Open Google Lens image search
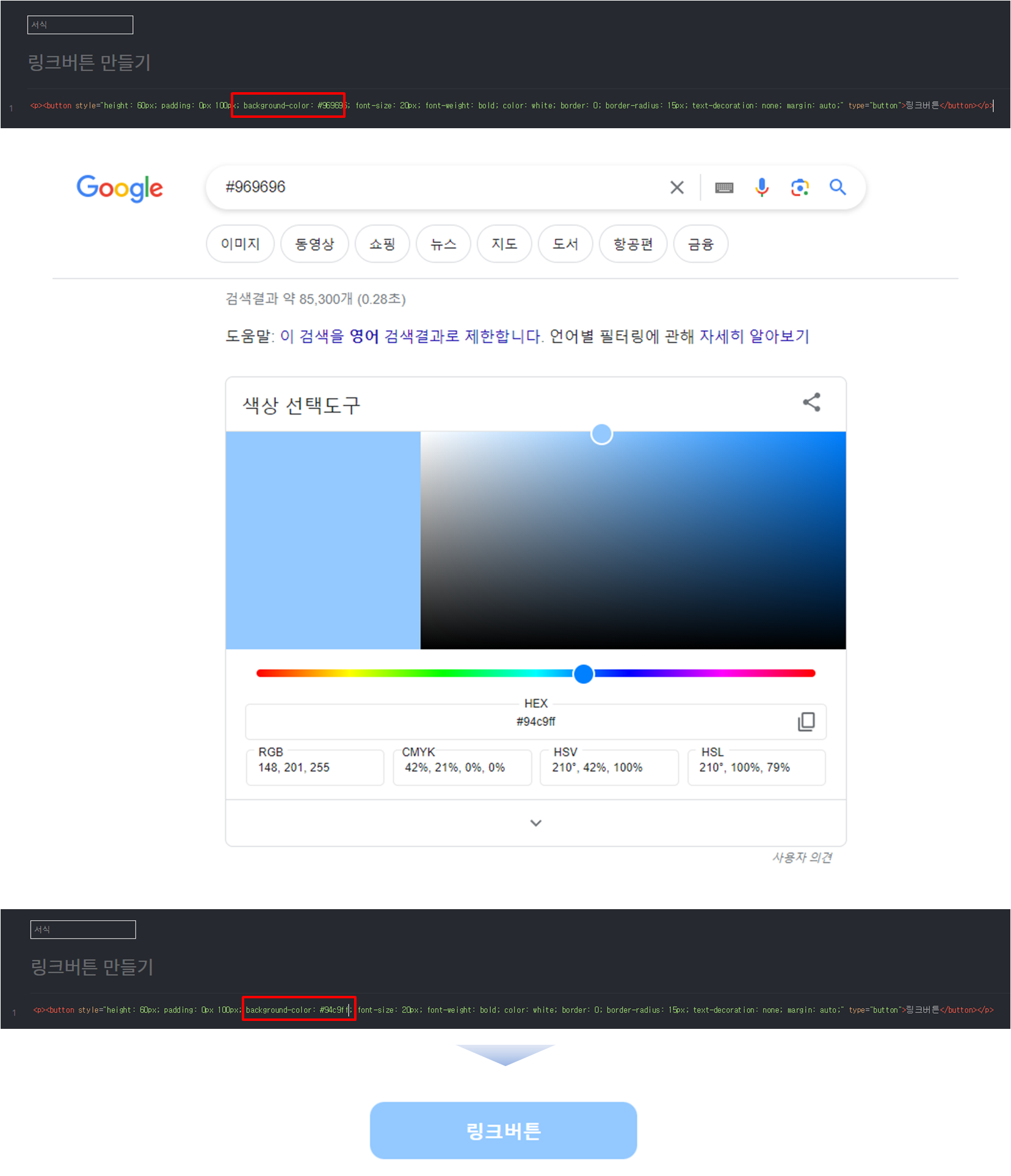The image size is (1011, 1176). pyautogui.click(x=800, y=187)
